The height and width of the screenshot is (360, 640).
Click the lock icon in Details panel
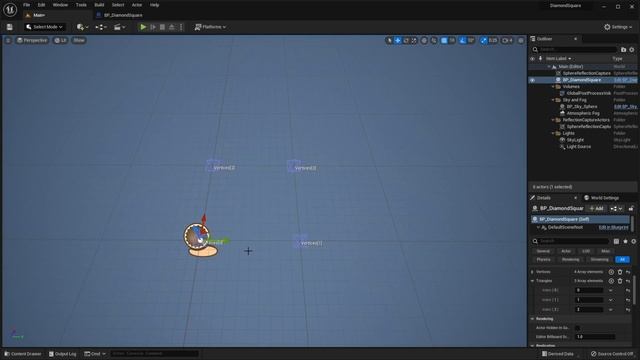[631, 209]
